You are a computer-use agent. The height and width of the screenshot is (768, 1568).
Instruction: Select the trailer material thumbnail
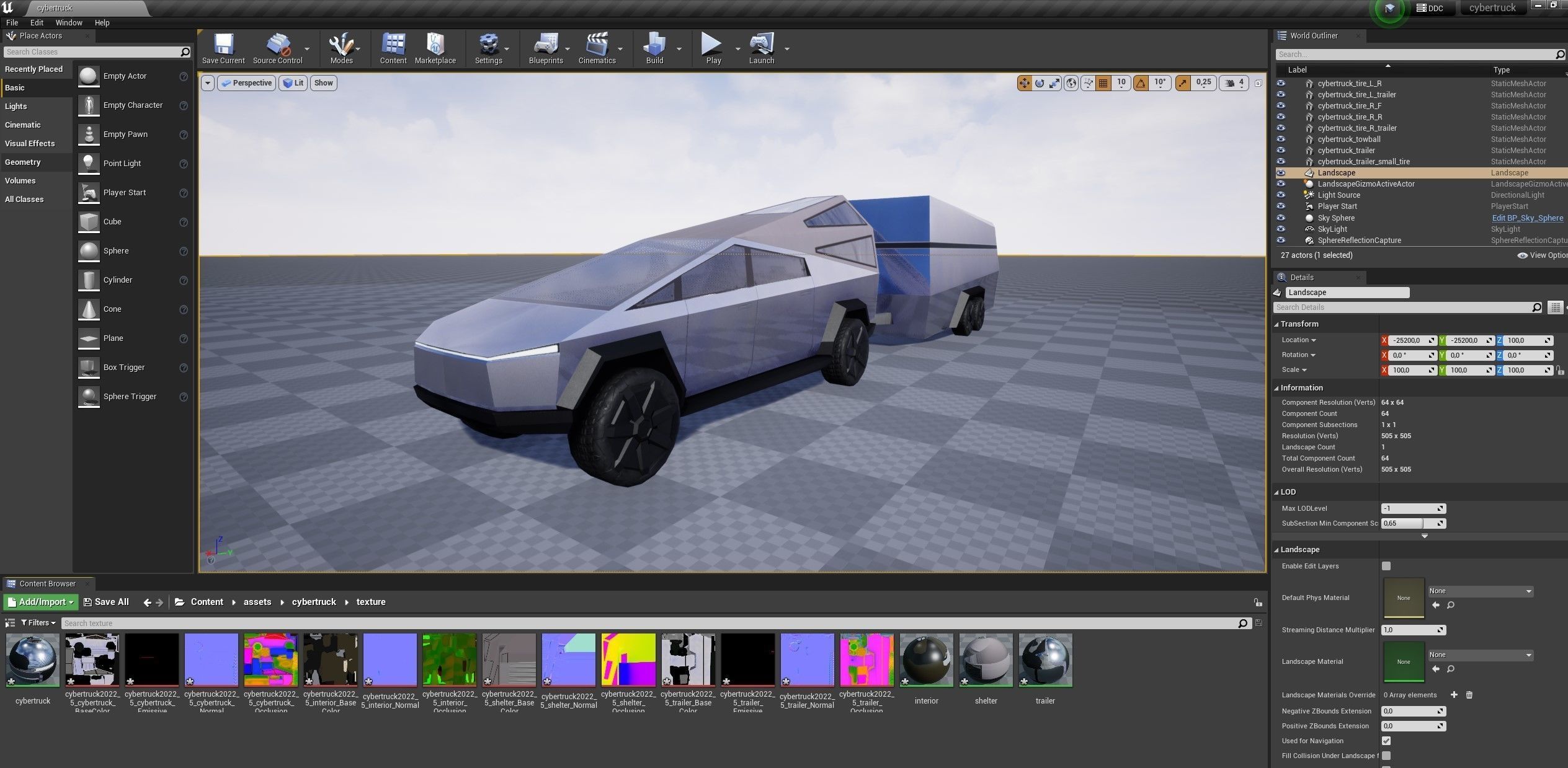[1045, 660]
